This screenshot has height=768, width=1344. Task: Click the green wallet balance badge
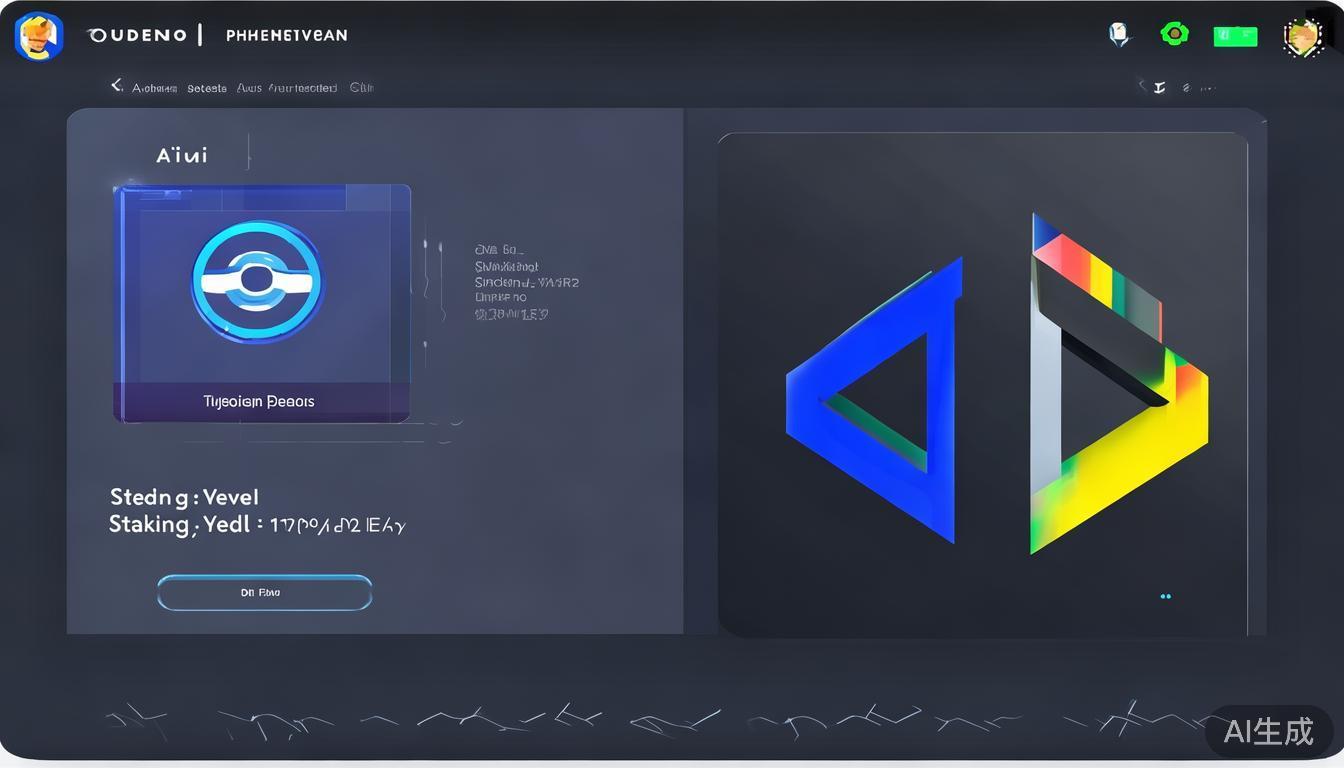pyautogui.click(x=1235, y=34)
